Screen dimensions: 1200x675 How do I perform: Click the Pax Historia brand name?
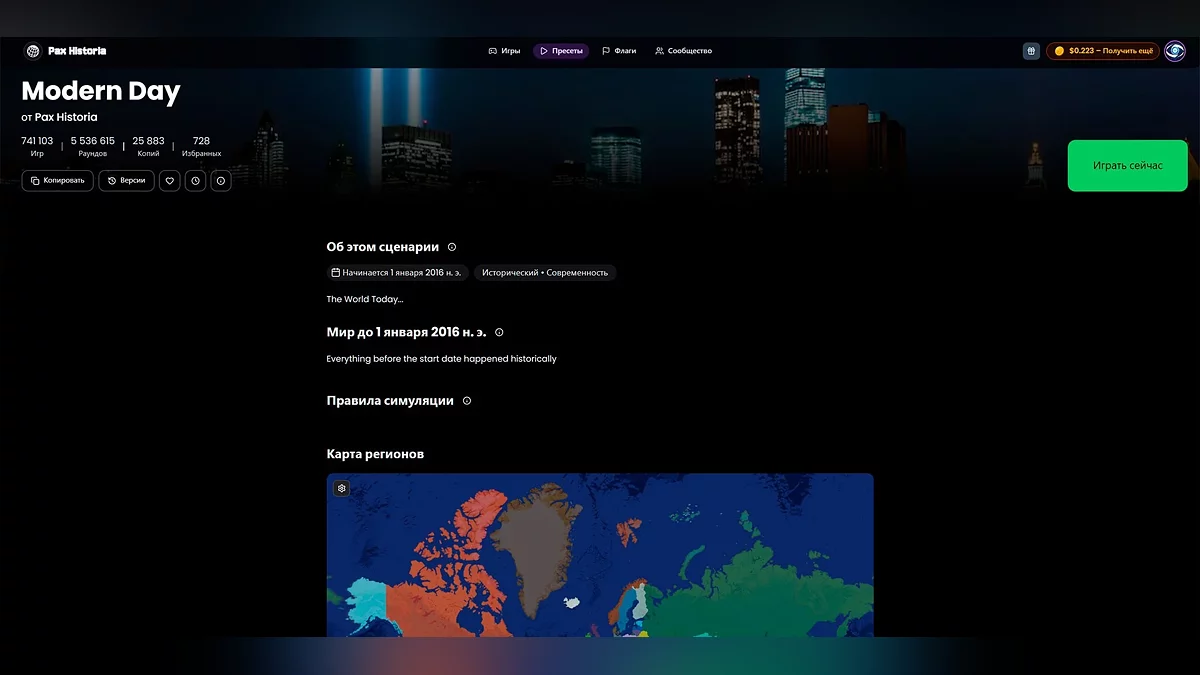77,51
